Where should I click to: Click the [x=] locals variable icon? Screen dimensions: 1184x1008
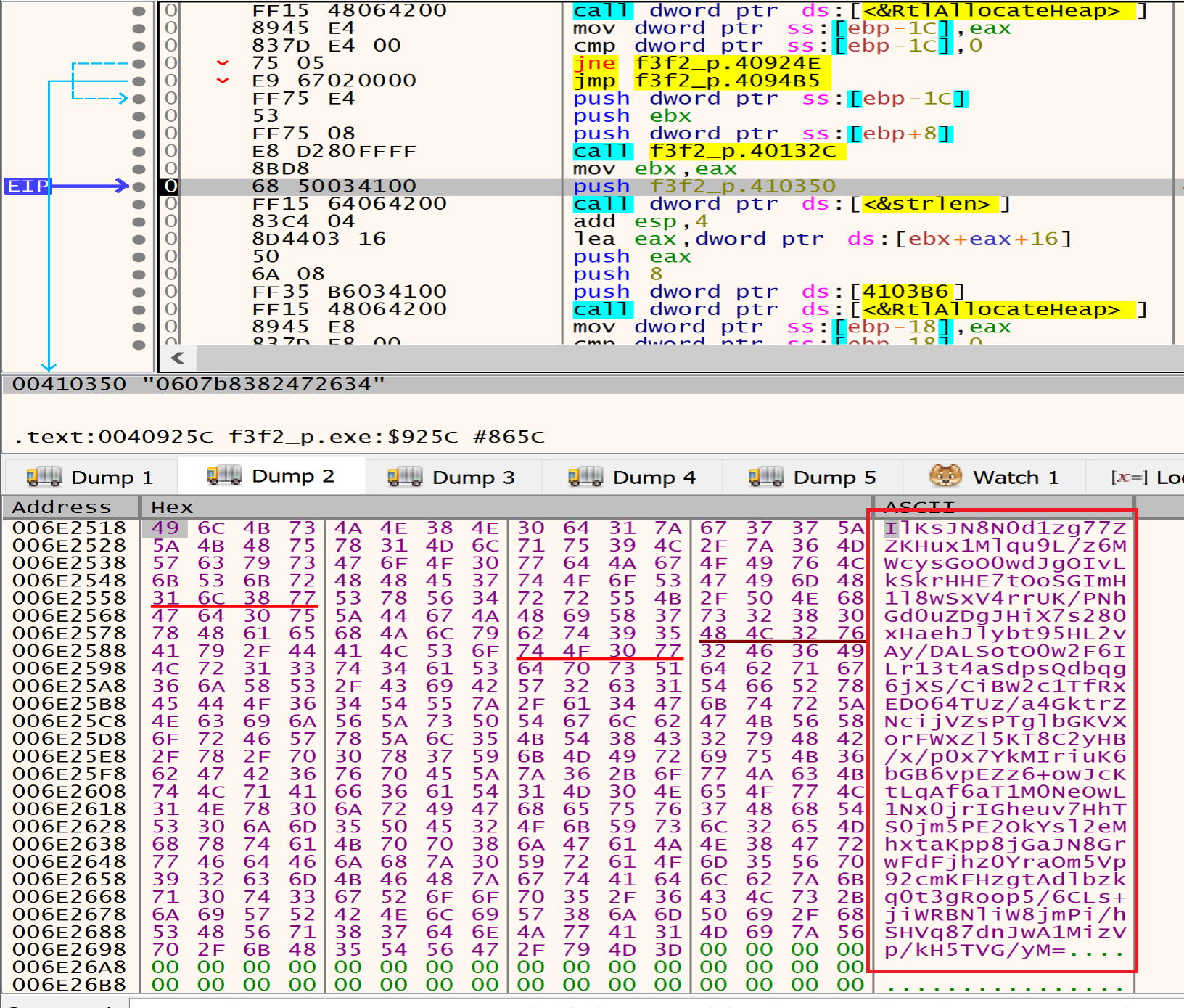1129,477
